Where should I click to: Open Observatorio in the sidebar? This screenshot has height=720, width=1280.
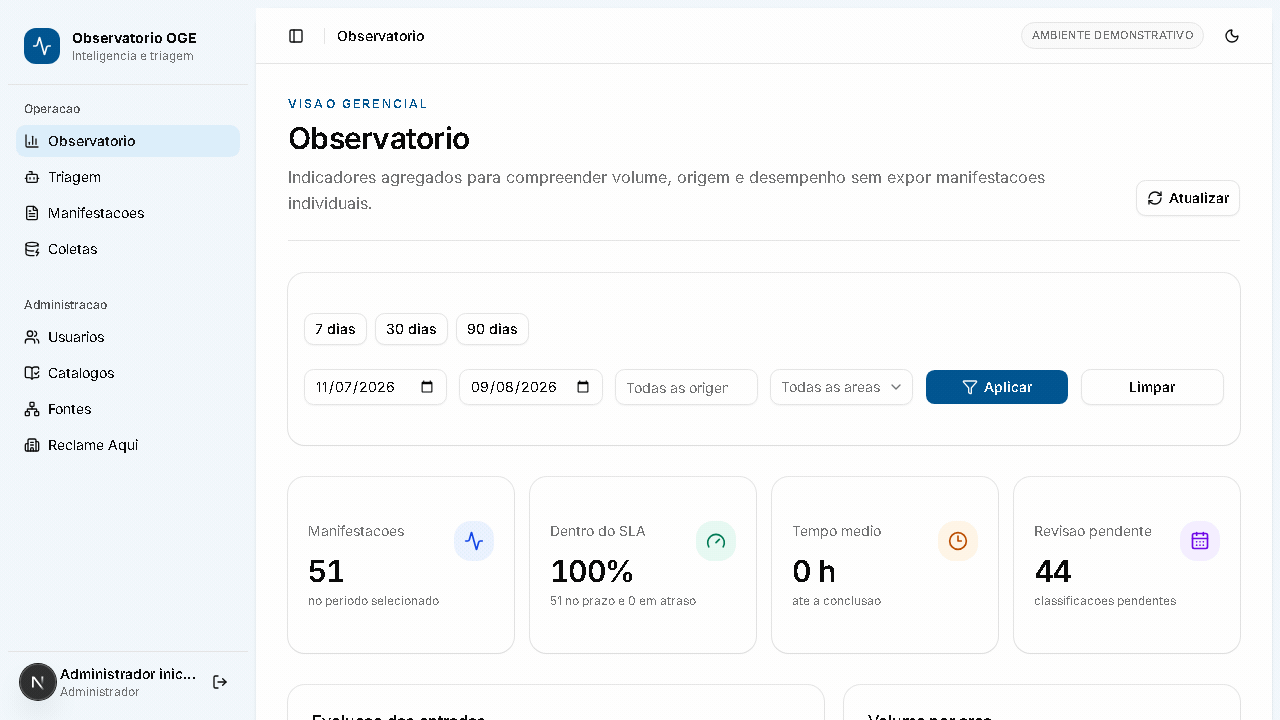coord(128,141)
